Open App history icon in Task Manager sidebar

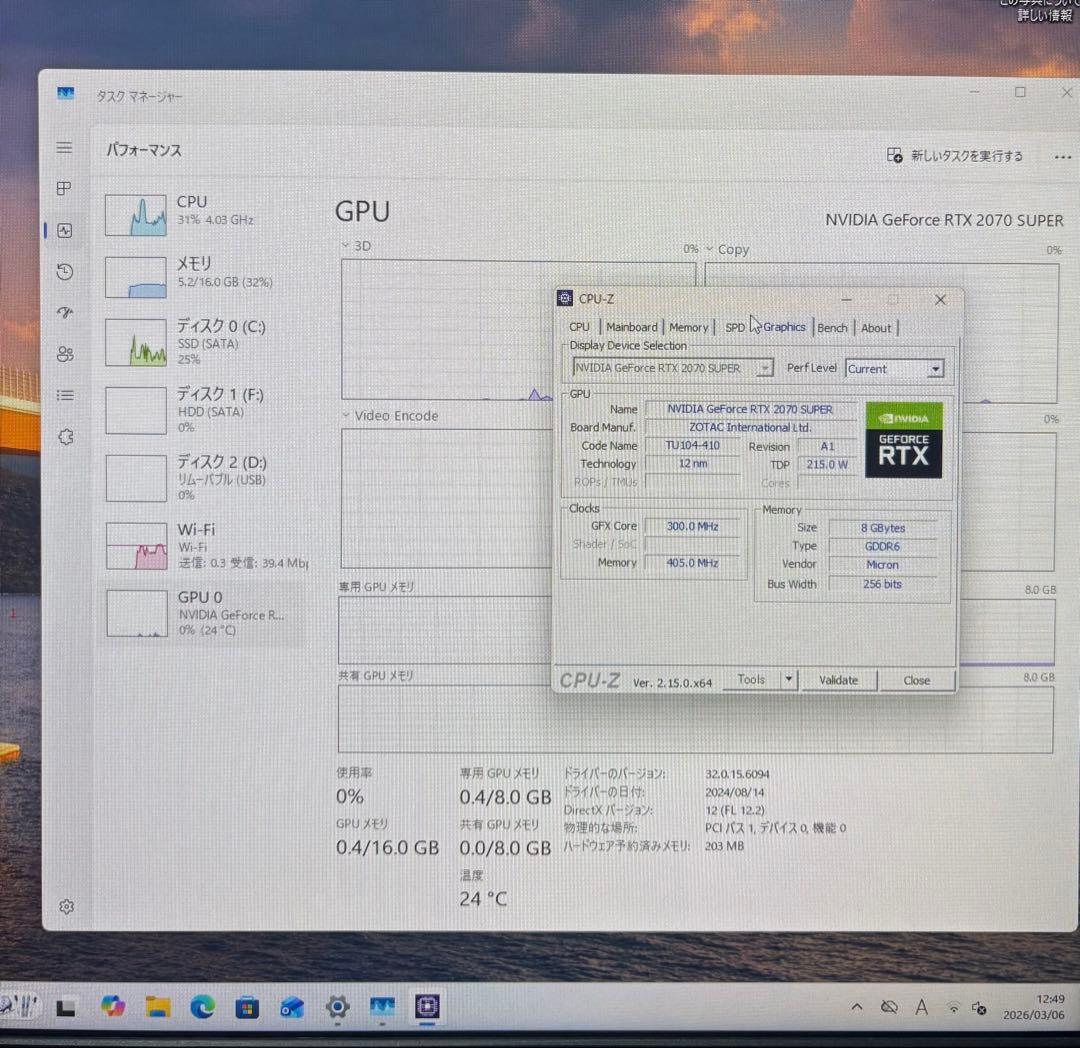point(65,272)
